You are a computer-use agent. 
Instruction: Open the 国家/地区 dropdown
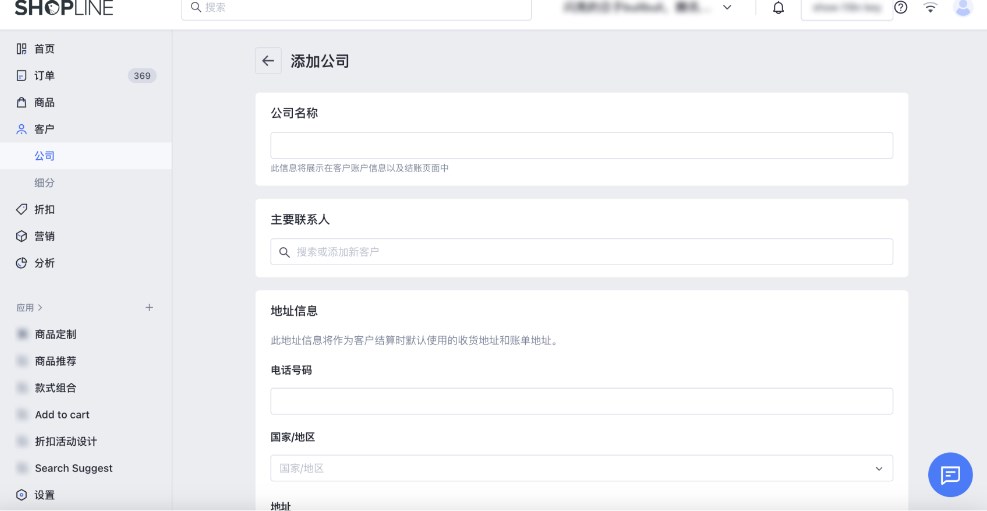582,468
